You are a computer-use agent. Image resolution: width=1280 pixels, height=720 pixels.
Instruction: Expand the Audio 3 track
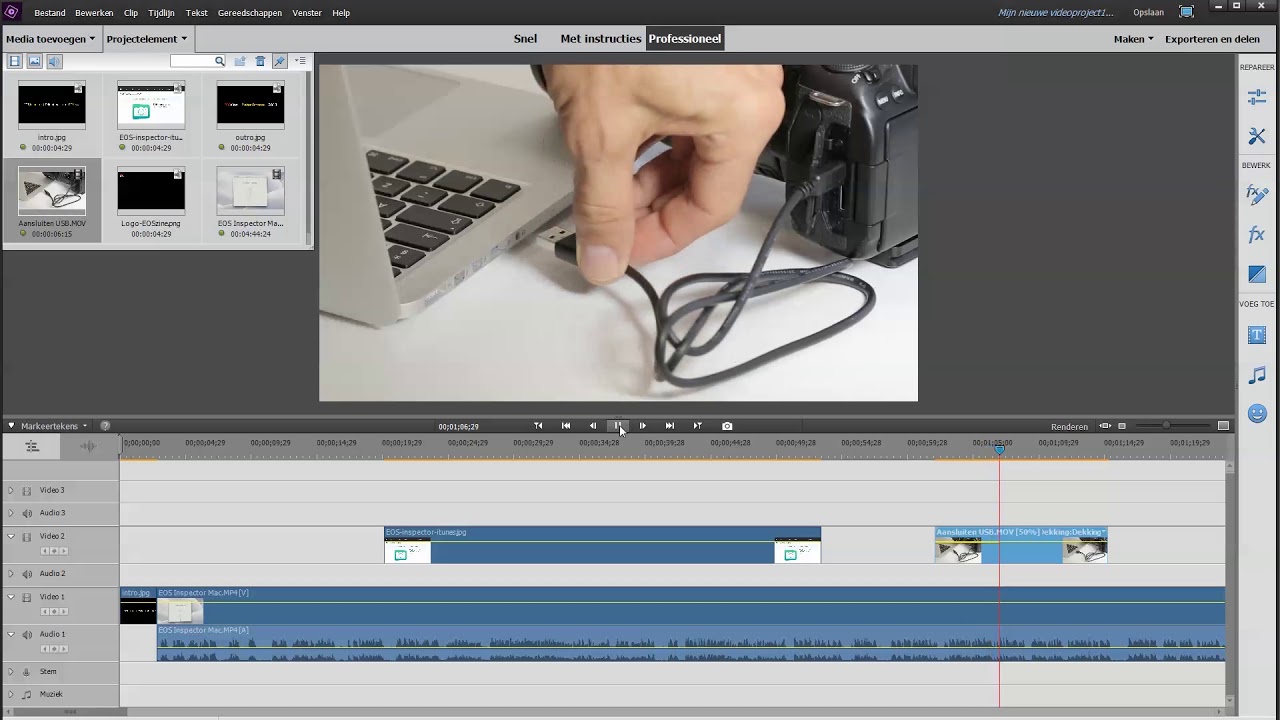pos(11,513)
